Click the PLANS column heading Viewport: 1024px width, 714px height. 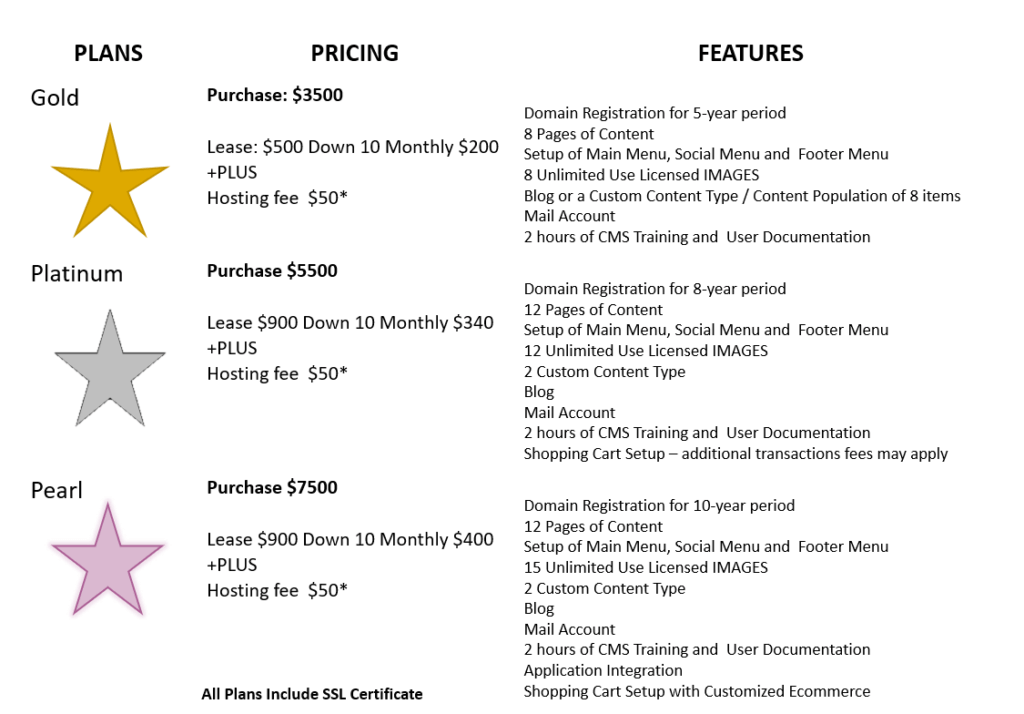108,53
